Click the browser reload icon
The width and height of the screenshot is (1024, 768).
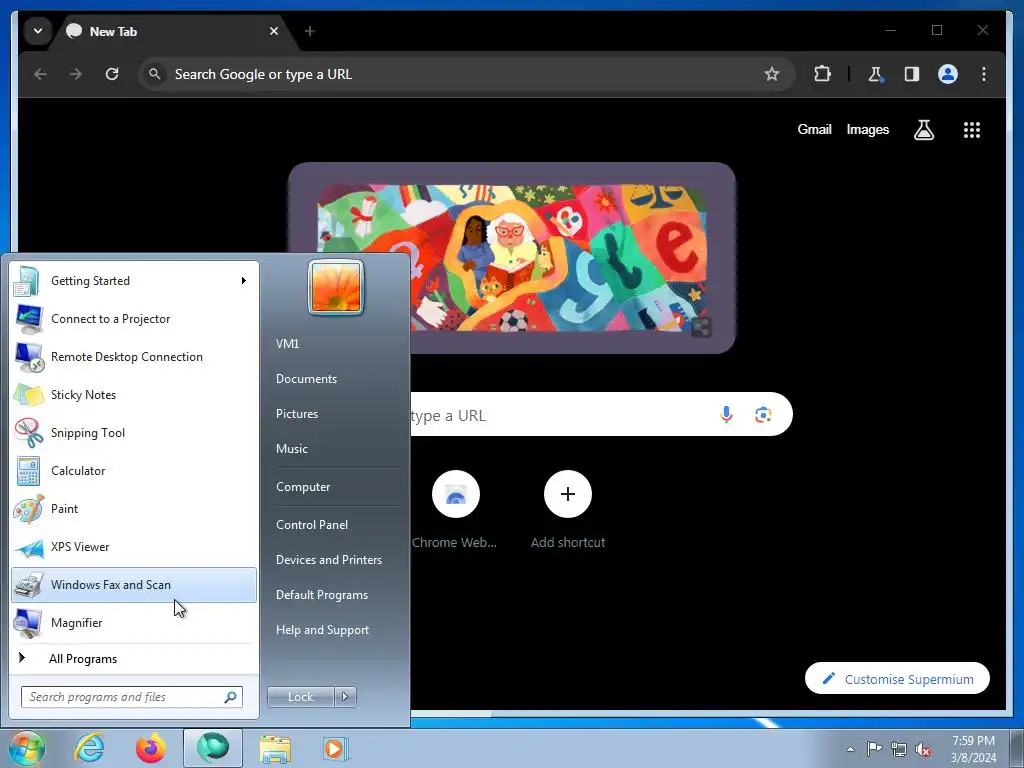pyautogui.click(x=112, y=74)
